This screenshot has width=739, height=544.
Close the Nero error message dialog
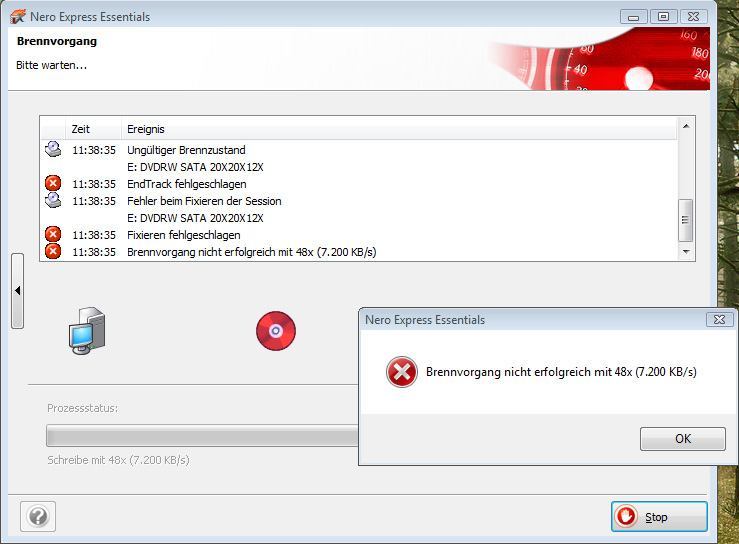coord(719,320)
